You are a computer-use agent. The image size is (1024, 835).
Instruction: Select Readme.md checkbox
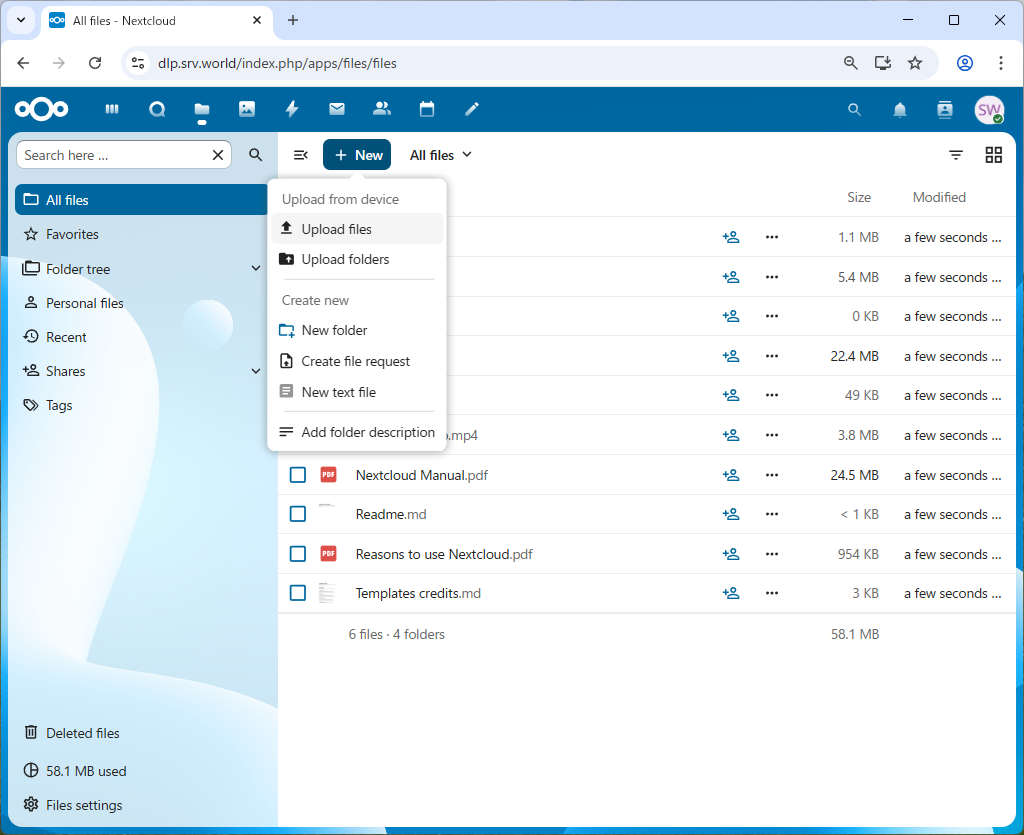coord(298,514)
